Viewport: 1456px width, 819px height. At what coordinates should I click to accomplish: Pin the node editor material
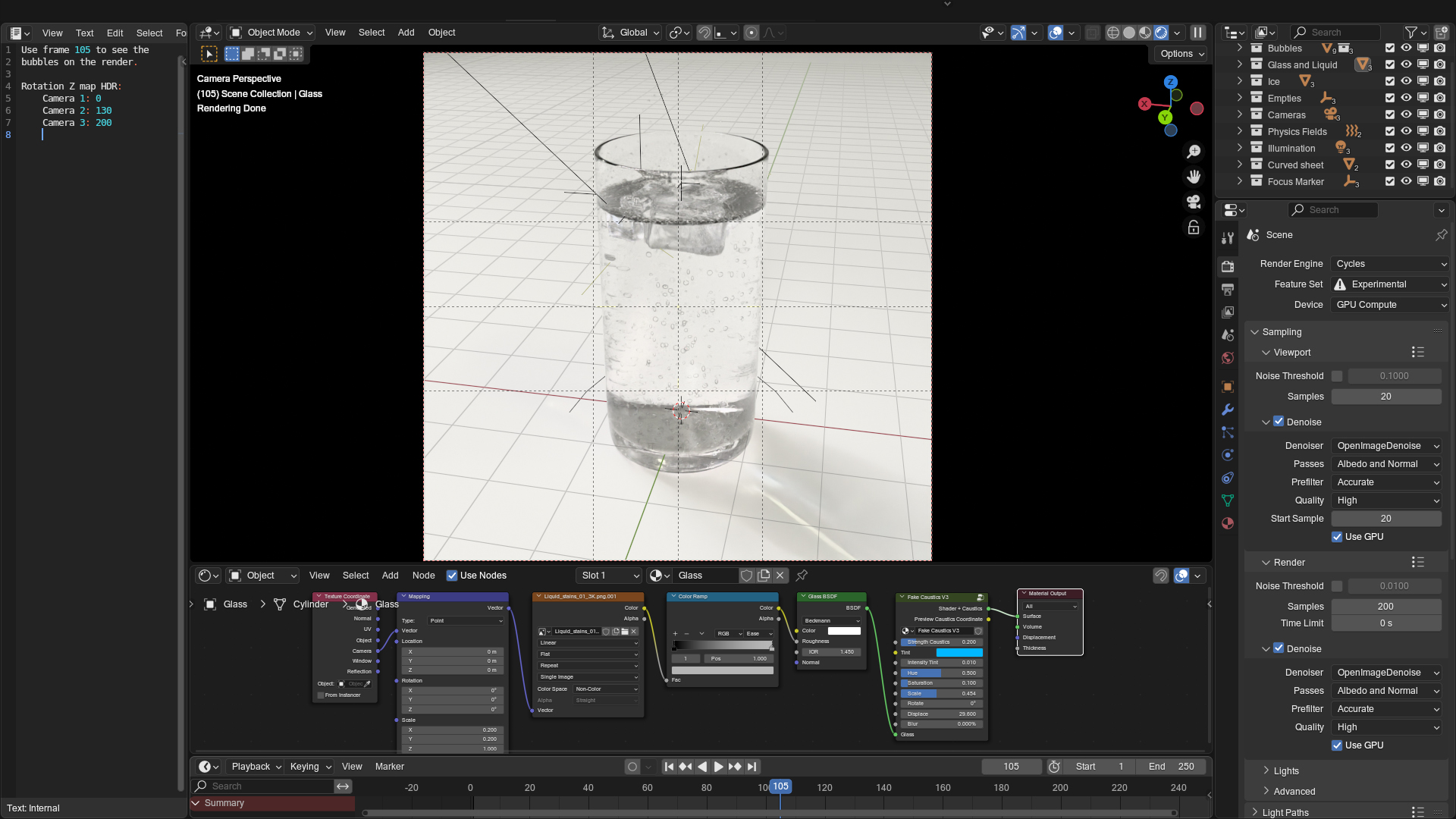click(x=802, y=576)
